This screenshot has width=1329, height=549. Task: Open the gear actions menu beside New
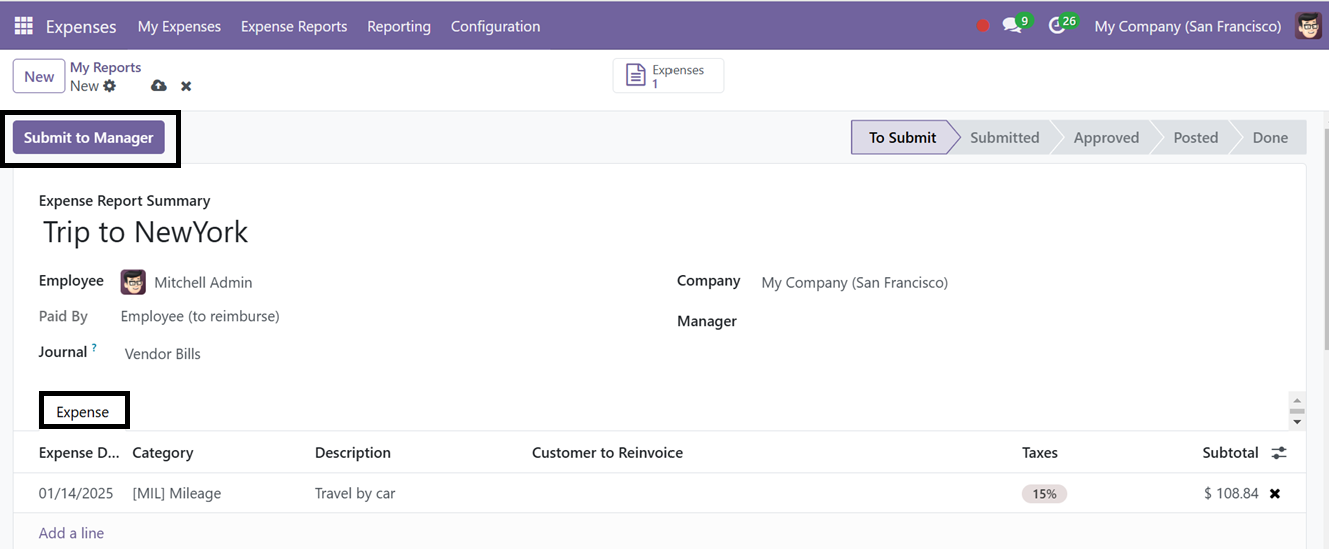pos(110,86)
